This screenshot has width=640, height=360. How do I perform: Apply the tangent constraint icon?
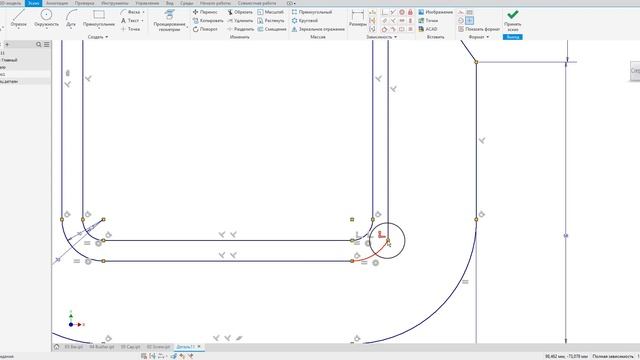click(384, 29)
